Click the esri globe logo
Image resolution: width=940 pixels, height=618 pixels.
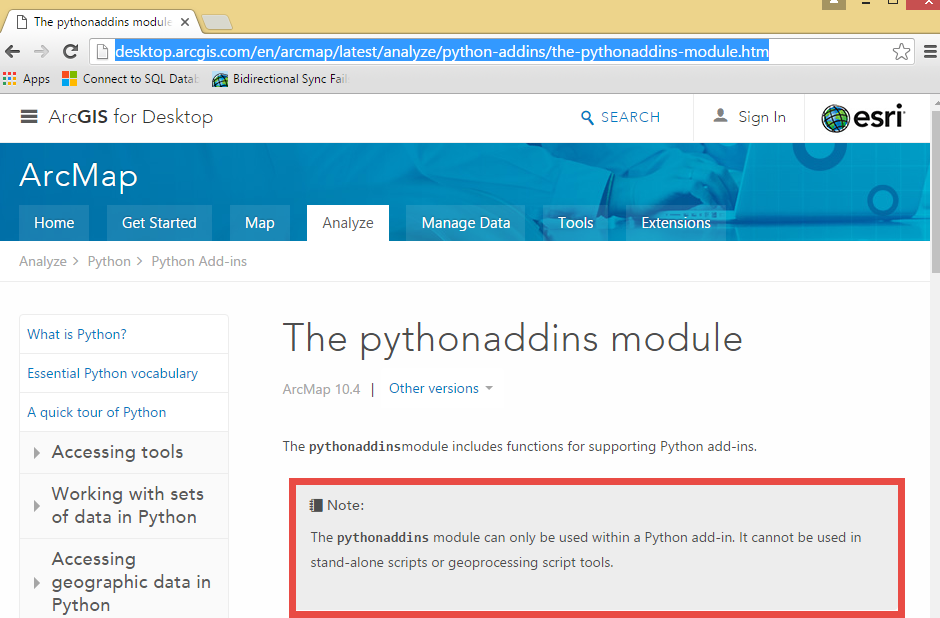(x=835, y=118)
